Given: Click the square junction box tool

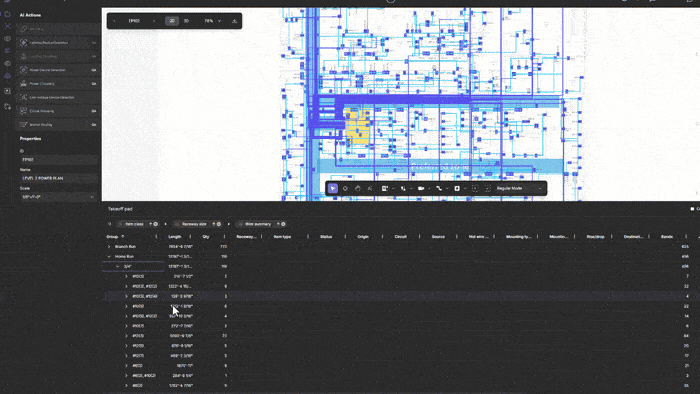Looking at the screenshot, I should point(457,189).
